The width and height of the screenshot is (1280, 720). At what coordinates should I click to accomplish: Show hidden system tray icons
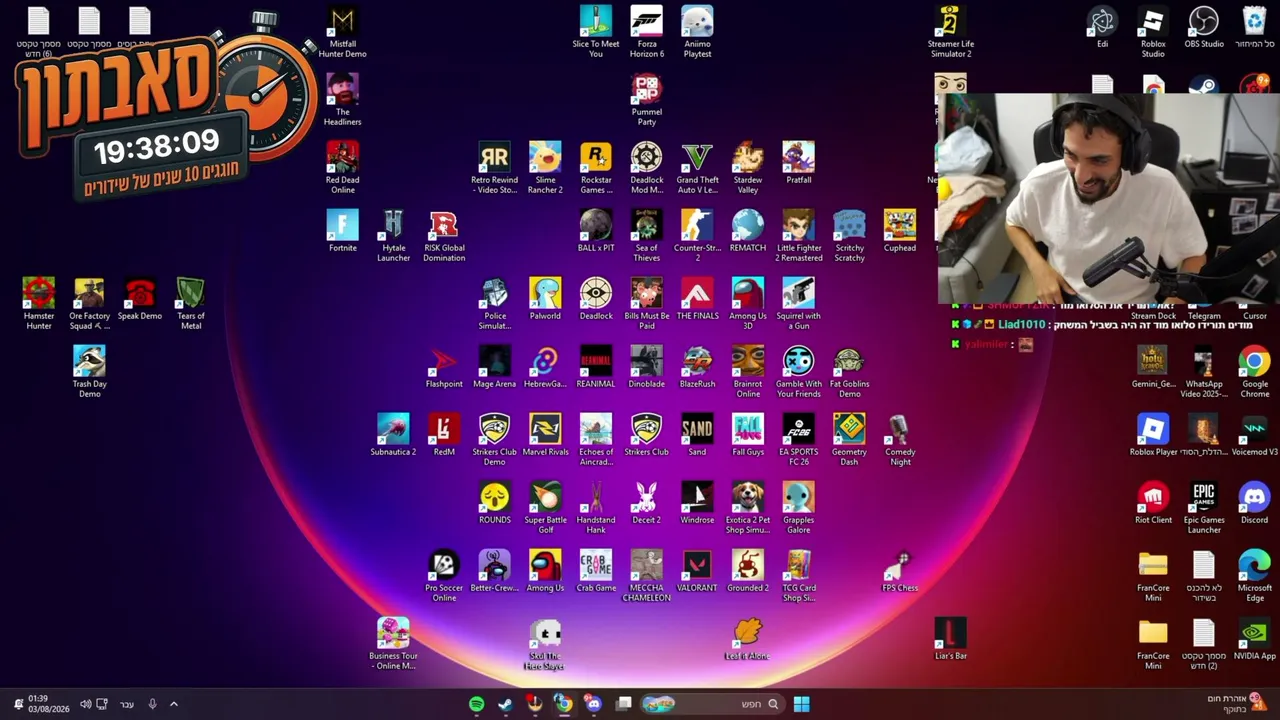[x=173, y=704]
